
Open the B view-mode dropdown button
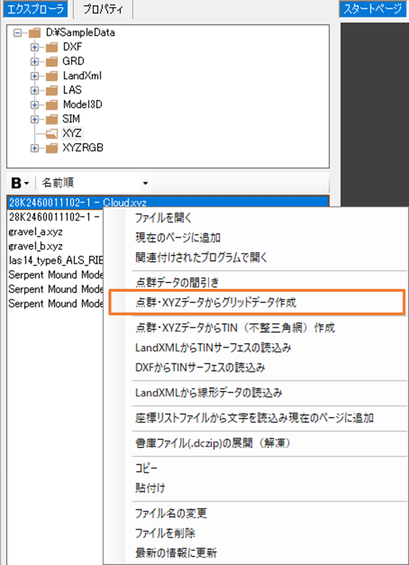tap(20, 183)
